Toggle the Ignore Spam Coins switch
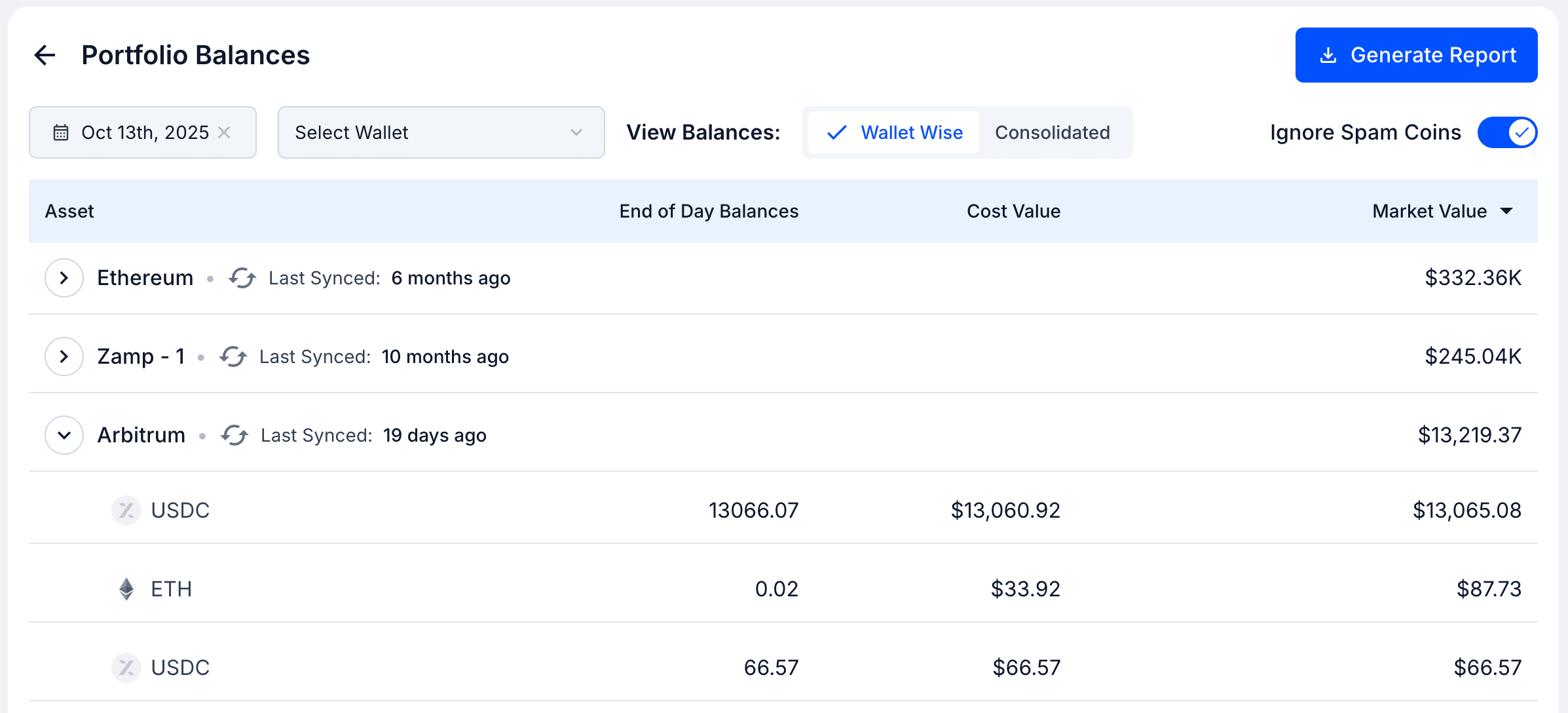The height and width of the screenshot is (713, 1568). click(x=1507, y=132)
